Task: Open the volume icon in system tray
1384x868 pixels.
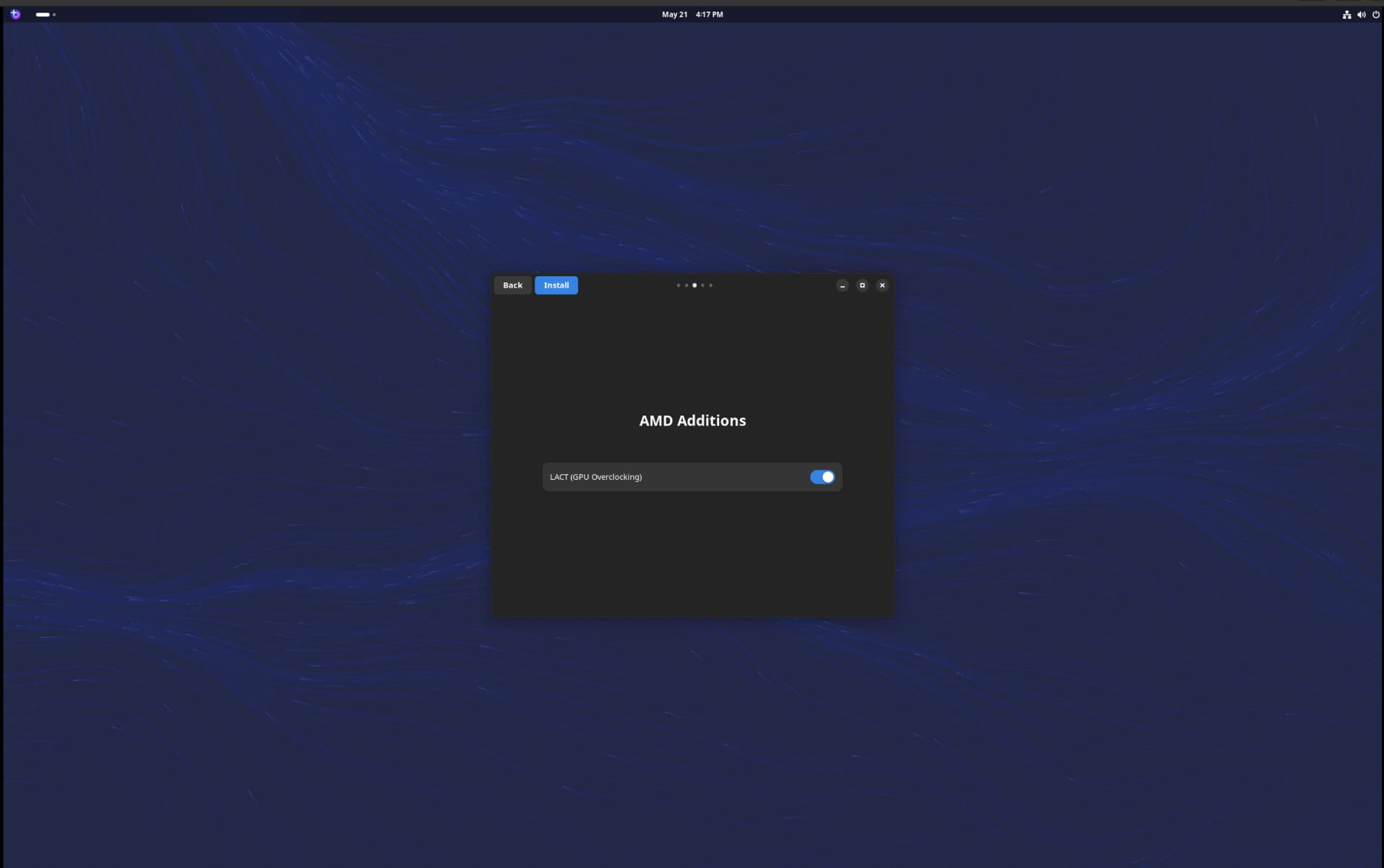Action: click(1361, 14)
